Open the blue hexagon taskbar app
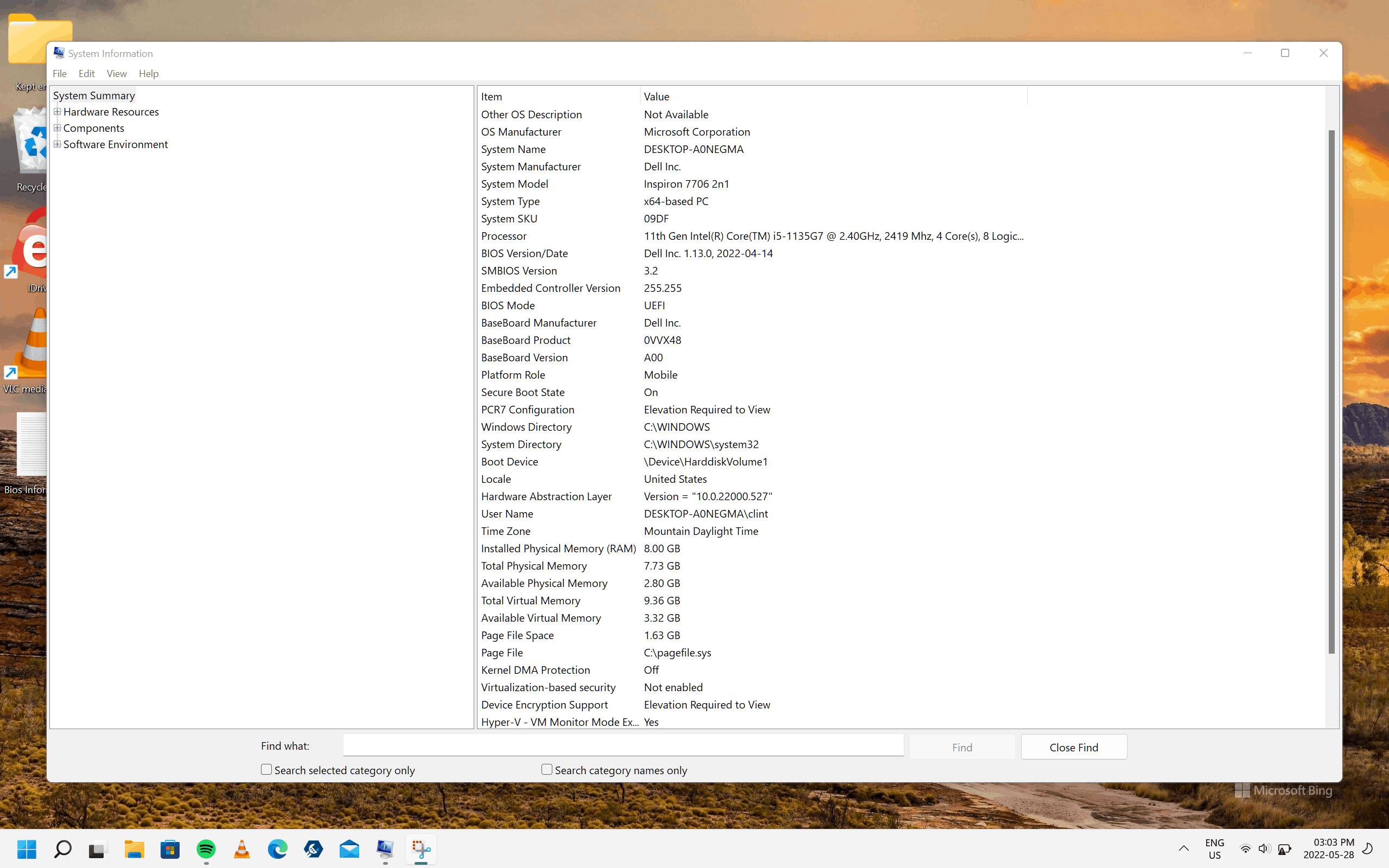Viewport: 1389px width, 868px height. [x=314, y=848]
